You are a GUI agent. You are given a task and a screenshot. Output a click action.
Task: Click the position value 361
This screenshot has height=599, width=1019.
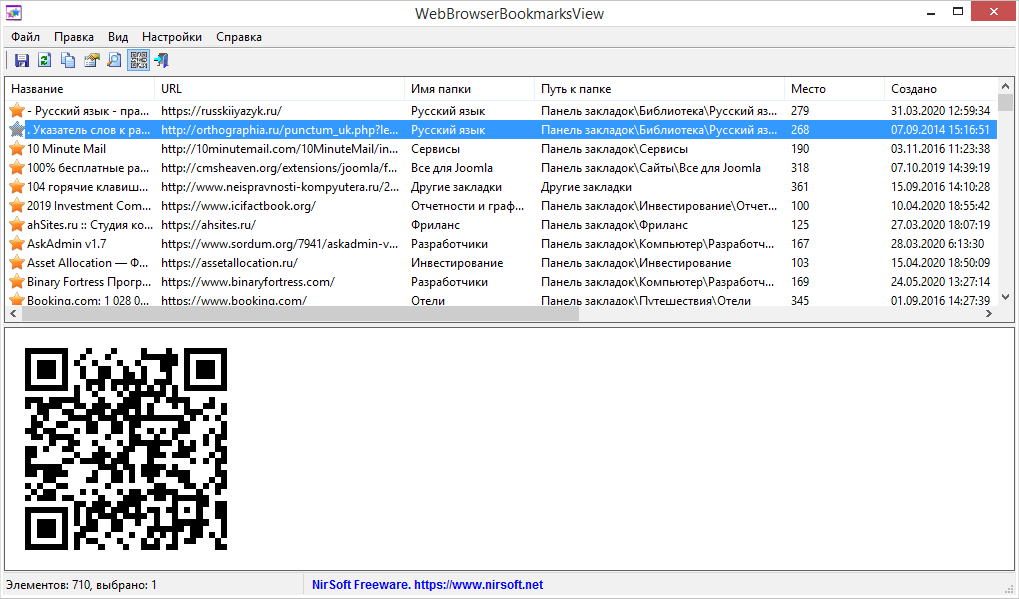coord(800,187)
